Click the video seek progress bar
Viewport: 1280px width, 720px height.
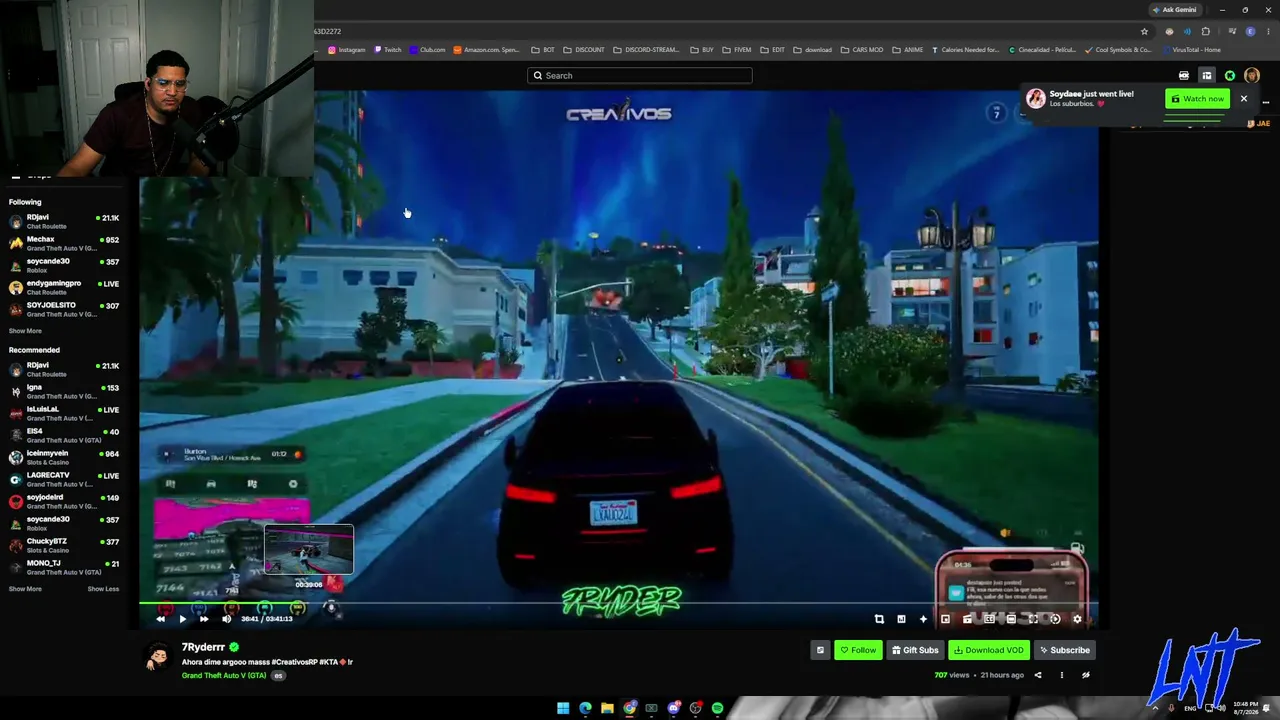[618, 603]
